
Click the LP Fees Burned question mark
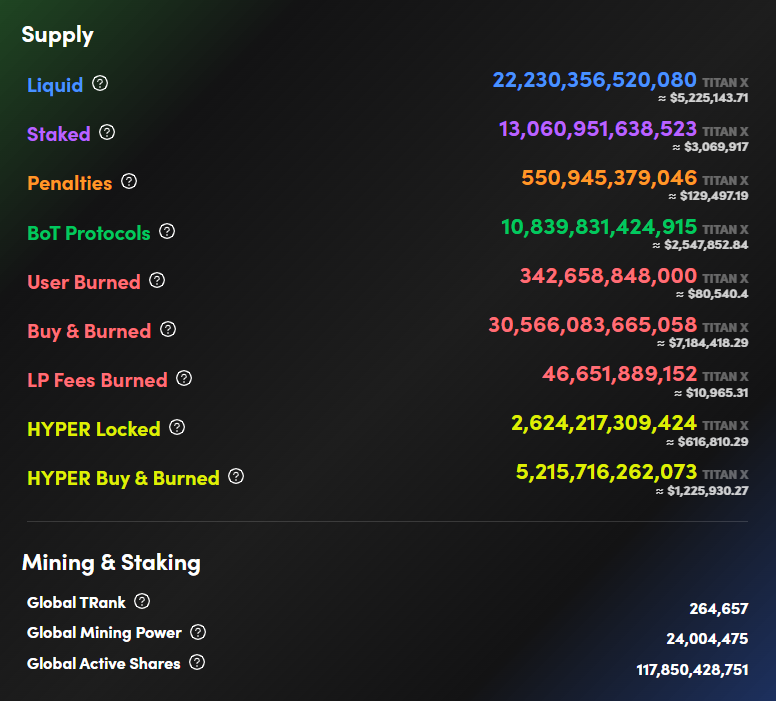coord(184,378)
